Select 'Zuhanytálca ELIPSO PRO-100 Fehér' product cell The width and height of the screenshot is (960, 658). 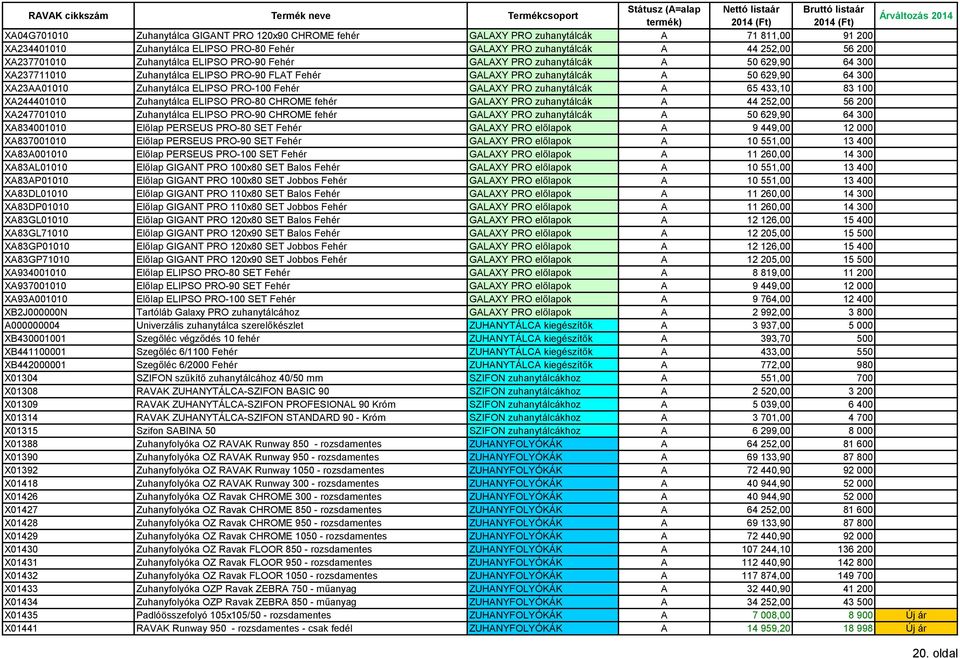coord(301,88)
